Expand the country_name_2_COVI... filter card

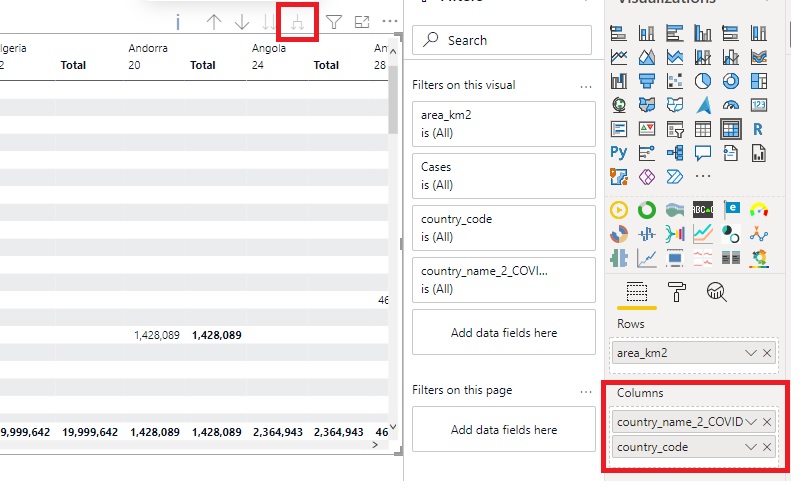pyautogui.click(x=504, y=280)
